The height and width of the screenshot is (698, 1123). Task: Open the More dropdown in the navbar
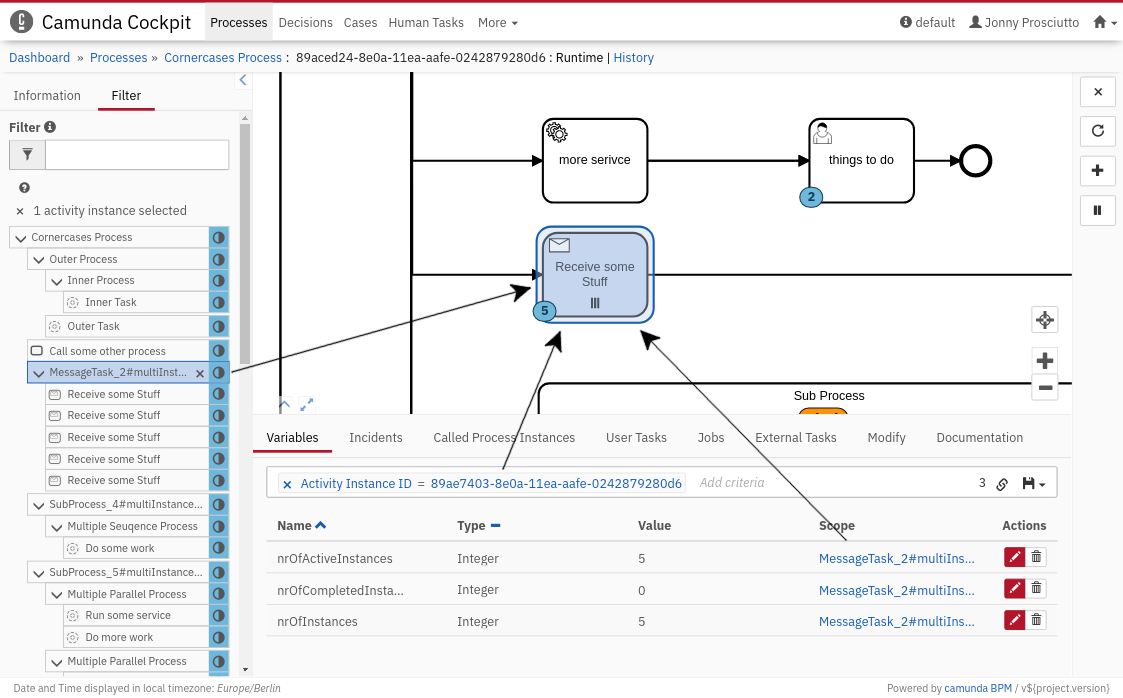pos(497,22)
